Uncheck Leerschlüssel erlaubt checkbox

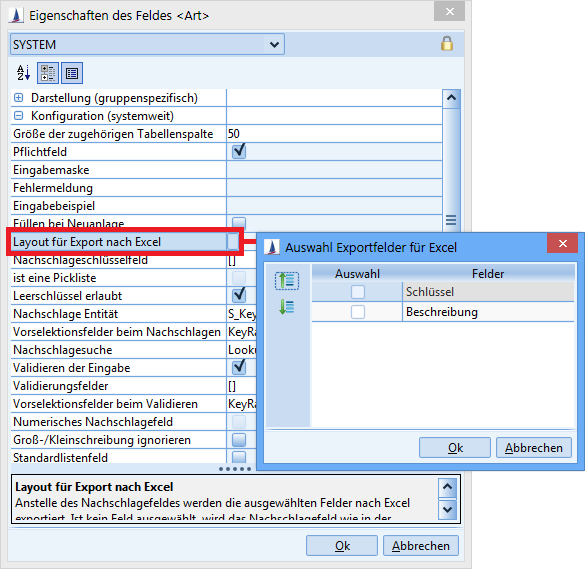[x=239, y=296]
